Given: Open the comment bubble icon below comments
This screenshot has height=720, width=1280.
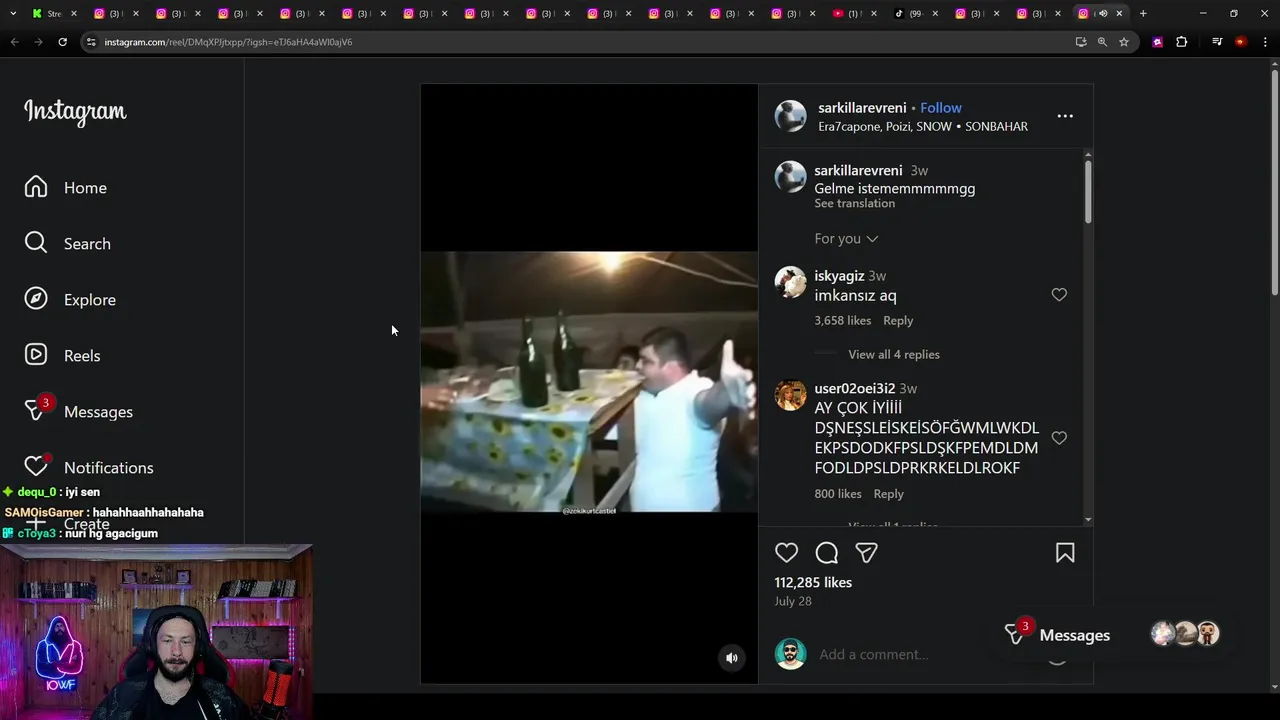Looking at the screenshot, I should [x=827, y=553].
